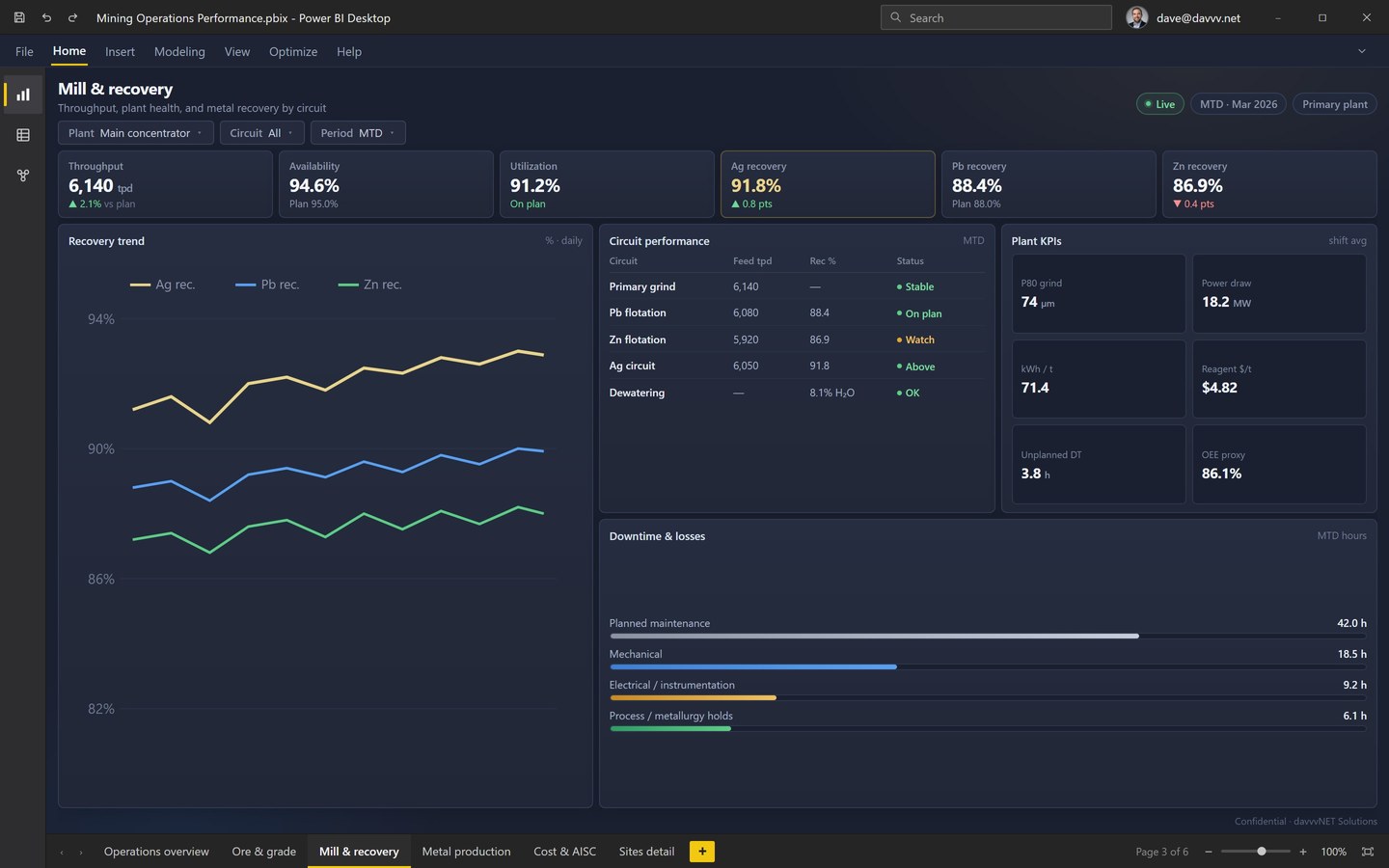
Task: Switch to Table view icon
Action: [23, 135]
